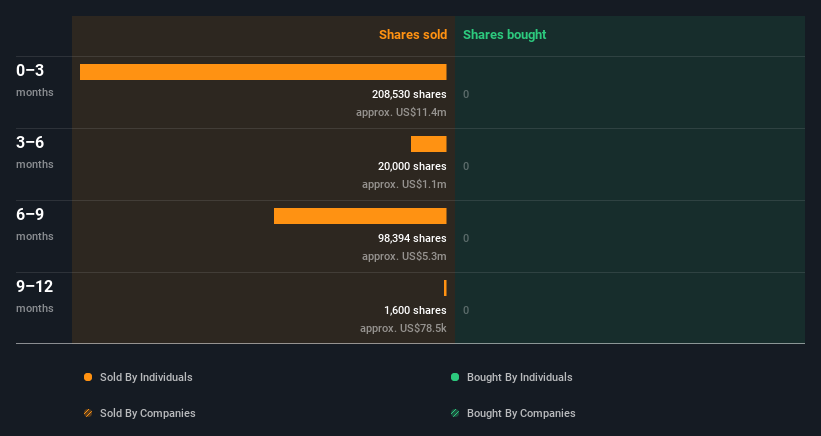The width and height of the screenshot is (821, 436).
Task: Click the Shares sold column header
Action: pyautogui.click(x=413, y=35)
